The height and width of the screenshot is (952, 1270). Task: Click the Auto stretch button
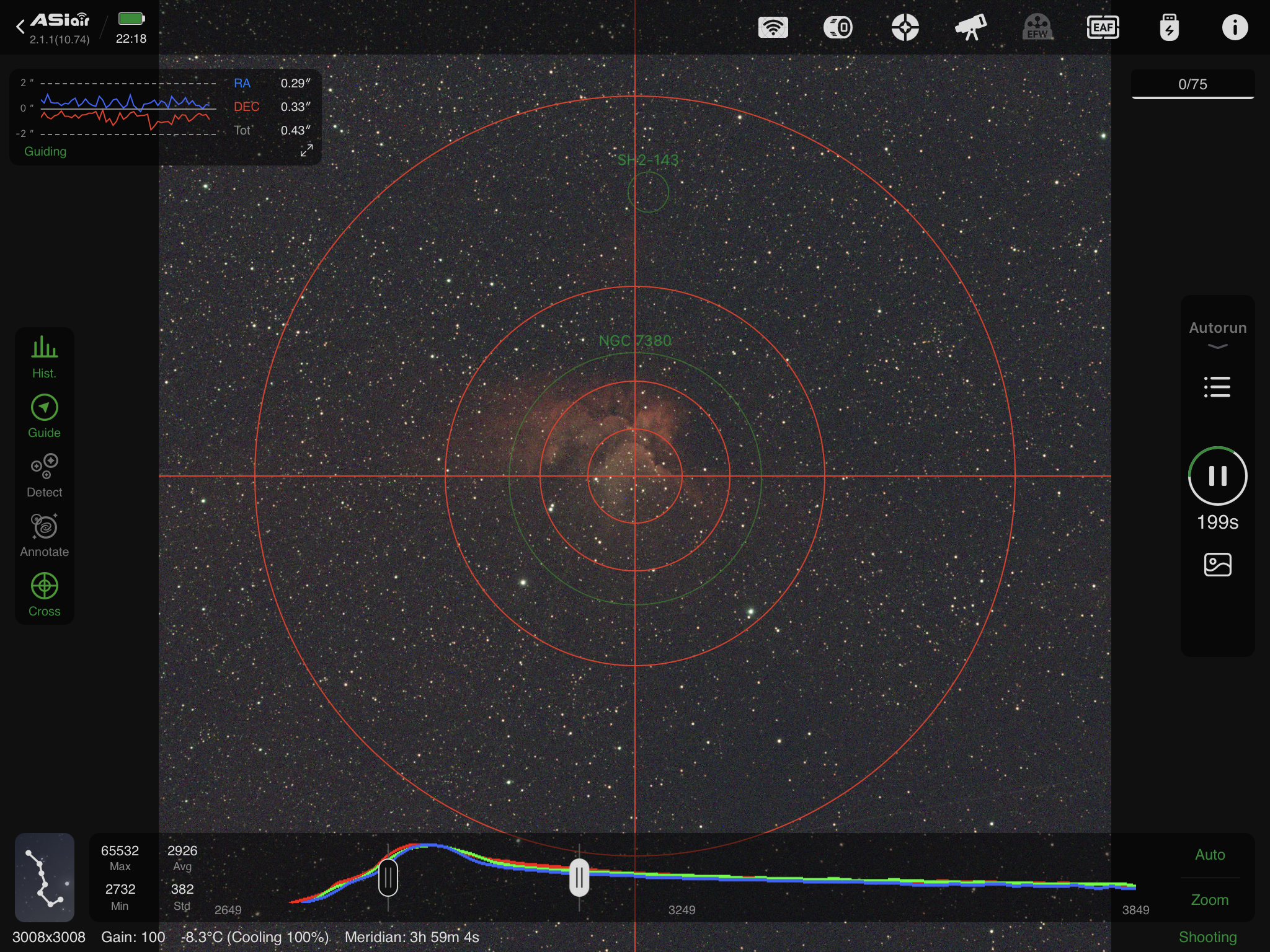tap(1209, 855)
